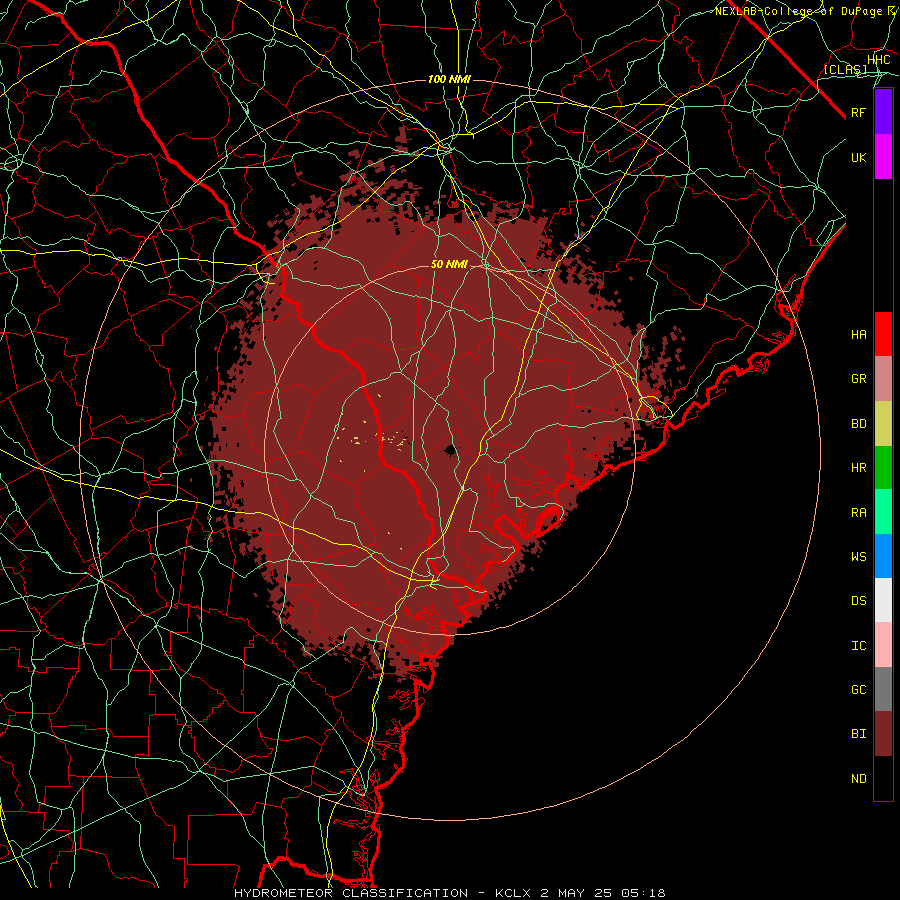This screenshot has height=900, width=900.
Task: Click the HHC product code text
Action: (878, 60)
